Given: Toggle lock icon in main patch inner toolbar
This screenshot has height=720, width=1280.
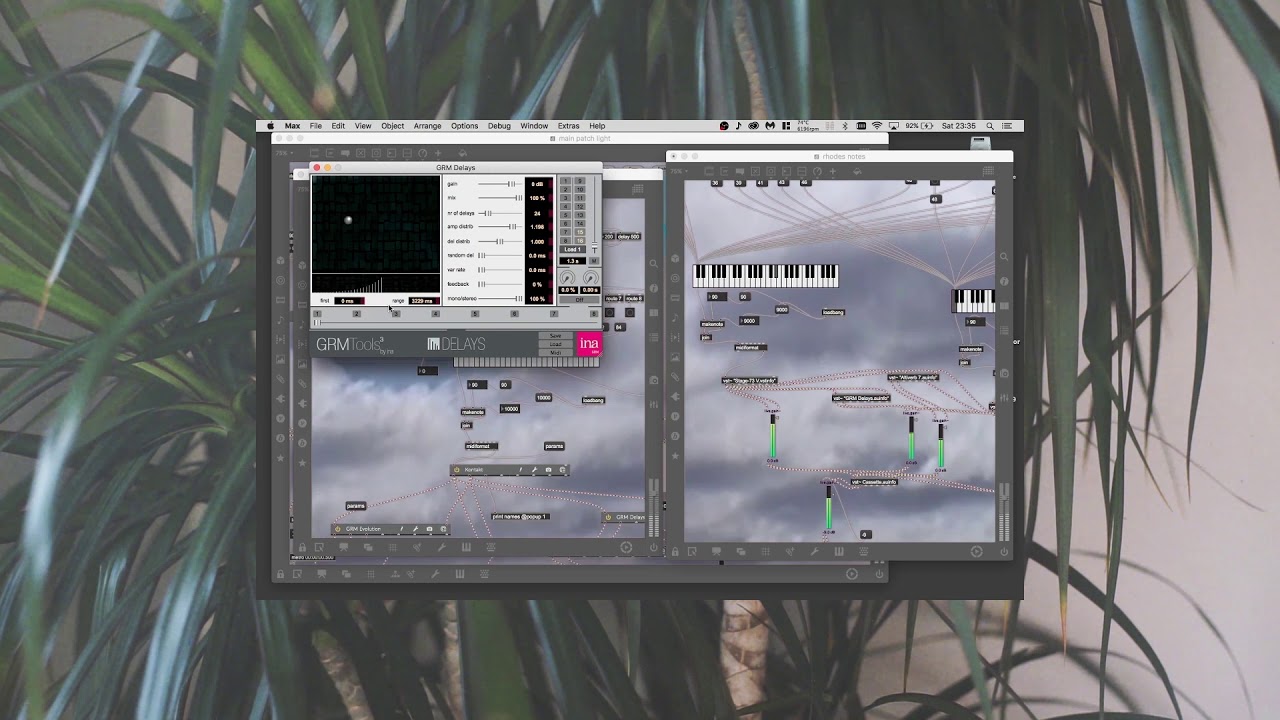Looking at the screenshot, I should [x=302, y=548].
